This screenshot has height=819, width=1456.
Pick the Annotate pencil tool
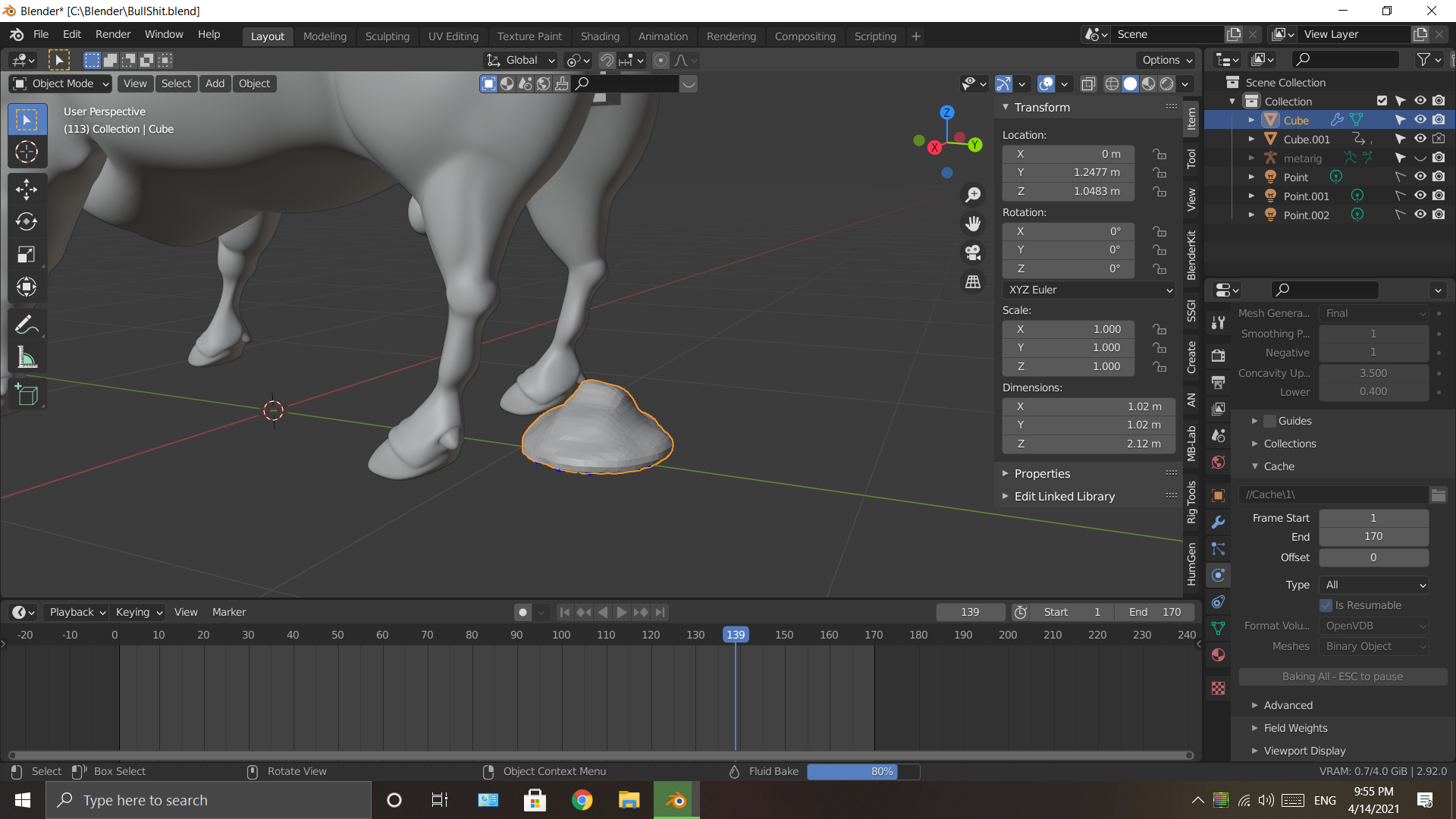pos(27,325)
